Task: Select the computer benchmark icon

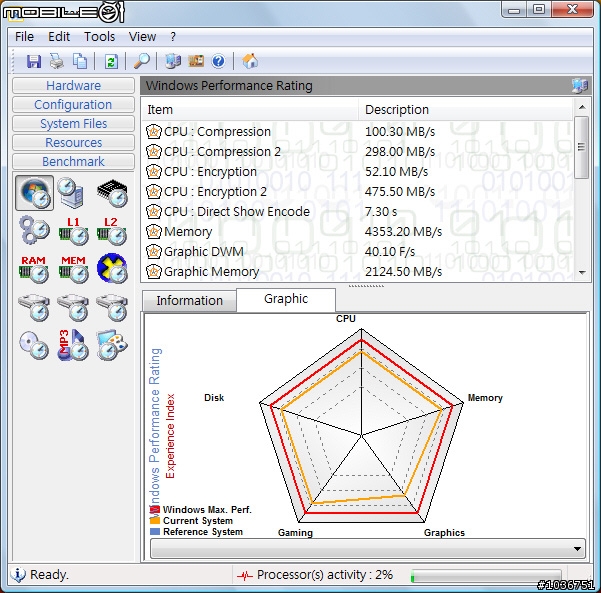Action: click(72, 193)
